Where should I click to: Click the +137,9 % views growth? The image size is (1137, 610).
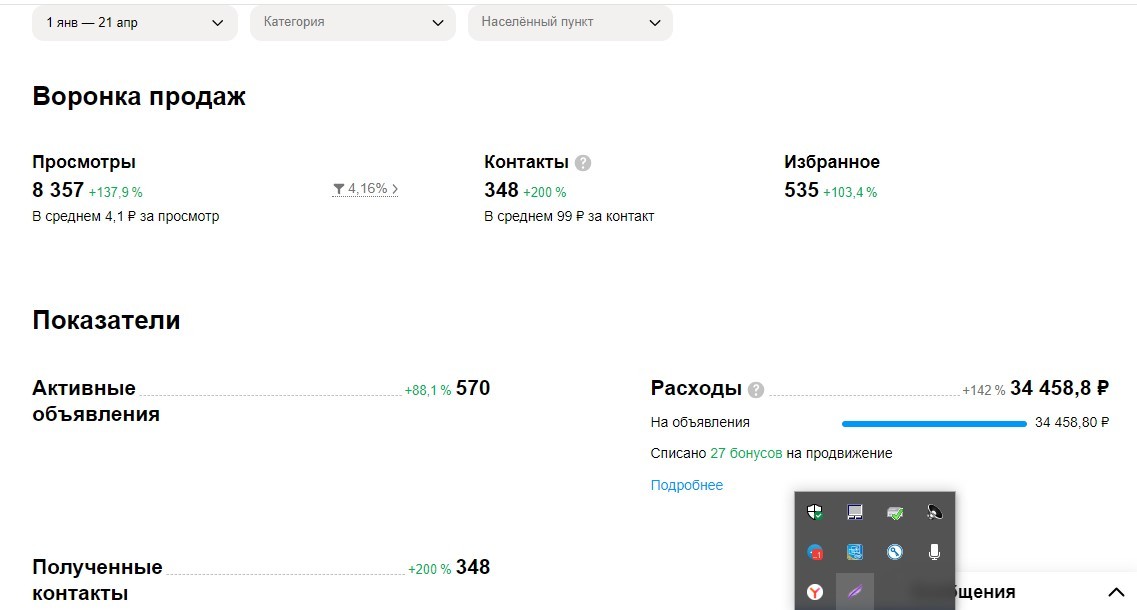(x=115, y=192)
